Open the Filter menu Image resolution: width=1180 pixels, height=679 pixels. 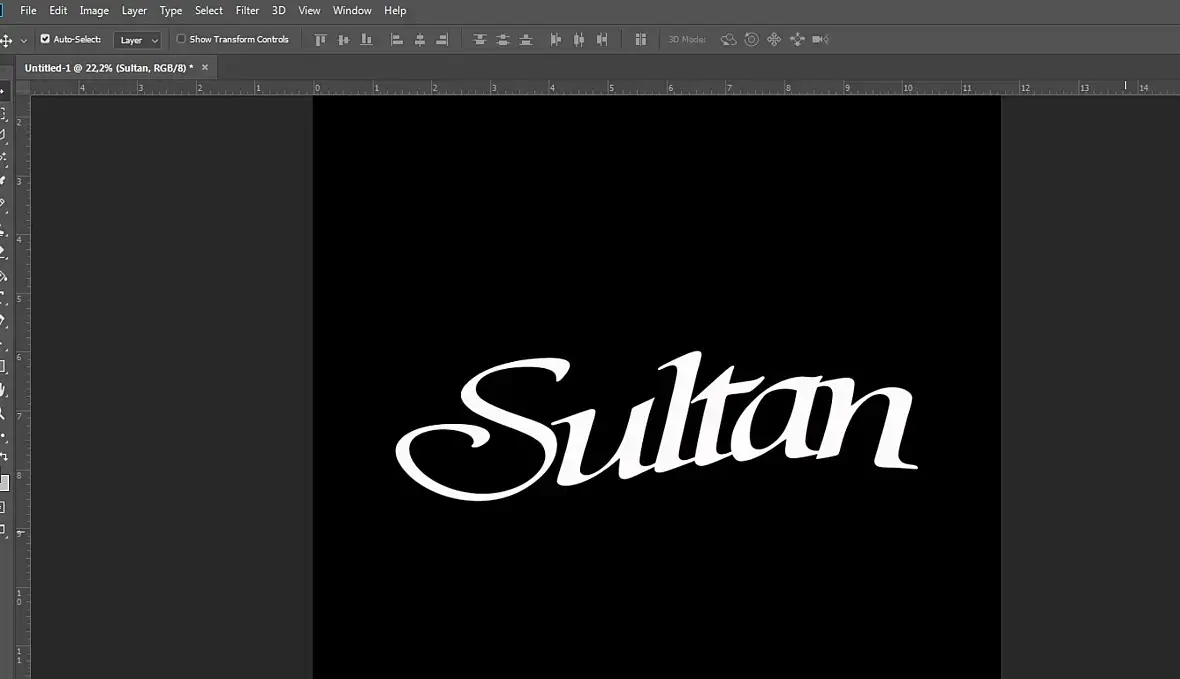pyautogui.click(x=247, y=11)
